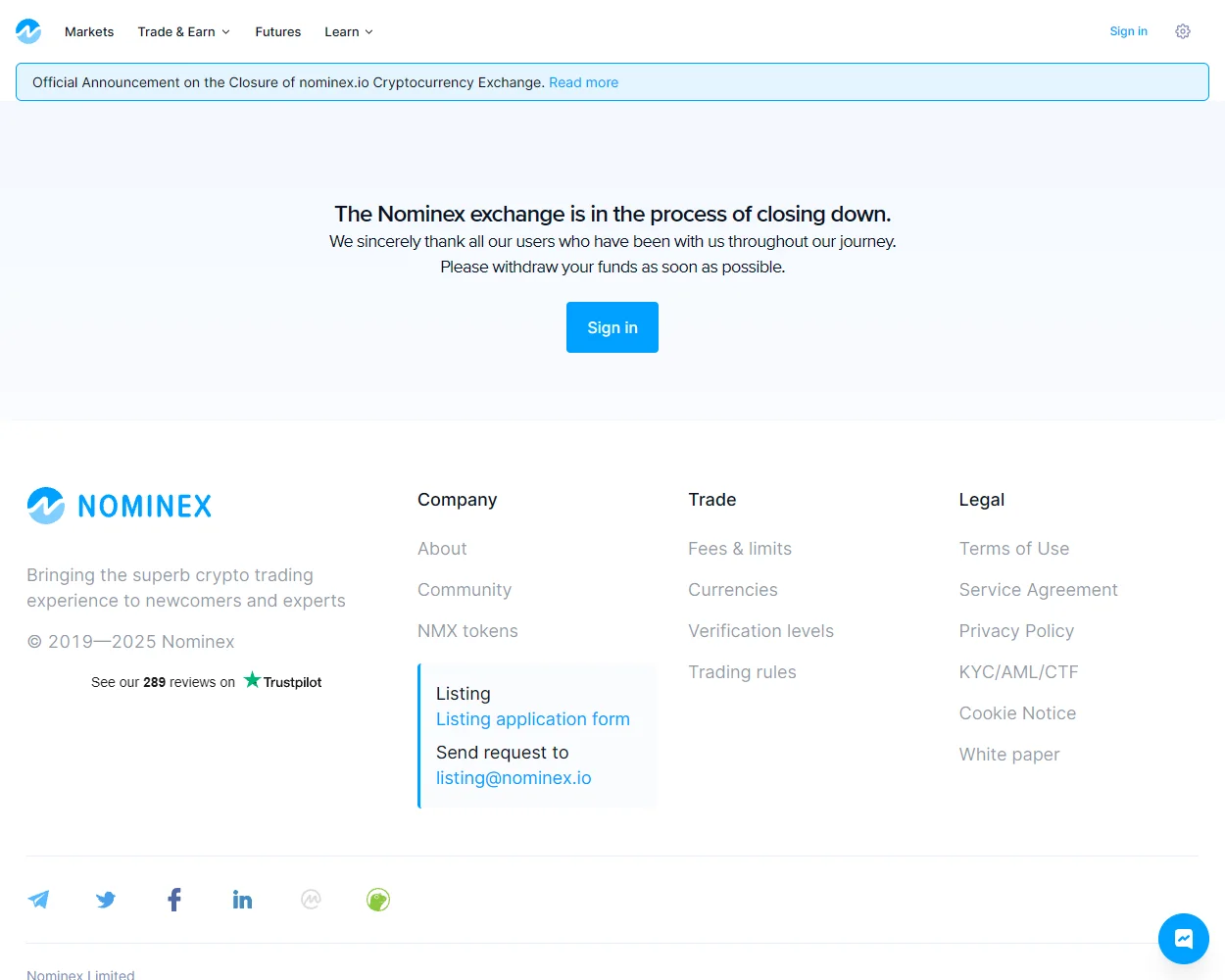Click the Nominex logo in the top bar
The width and height of the screenshot is (1225, 980).
[28, 31]
